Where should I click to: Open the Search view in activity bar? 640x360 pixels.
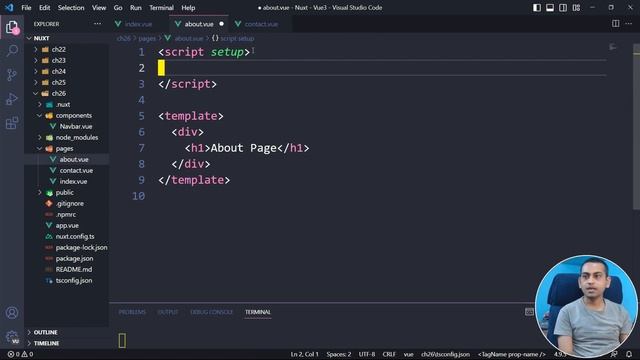(12, 51)
